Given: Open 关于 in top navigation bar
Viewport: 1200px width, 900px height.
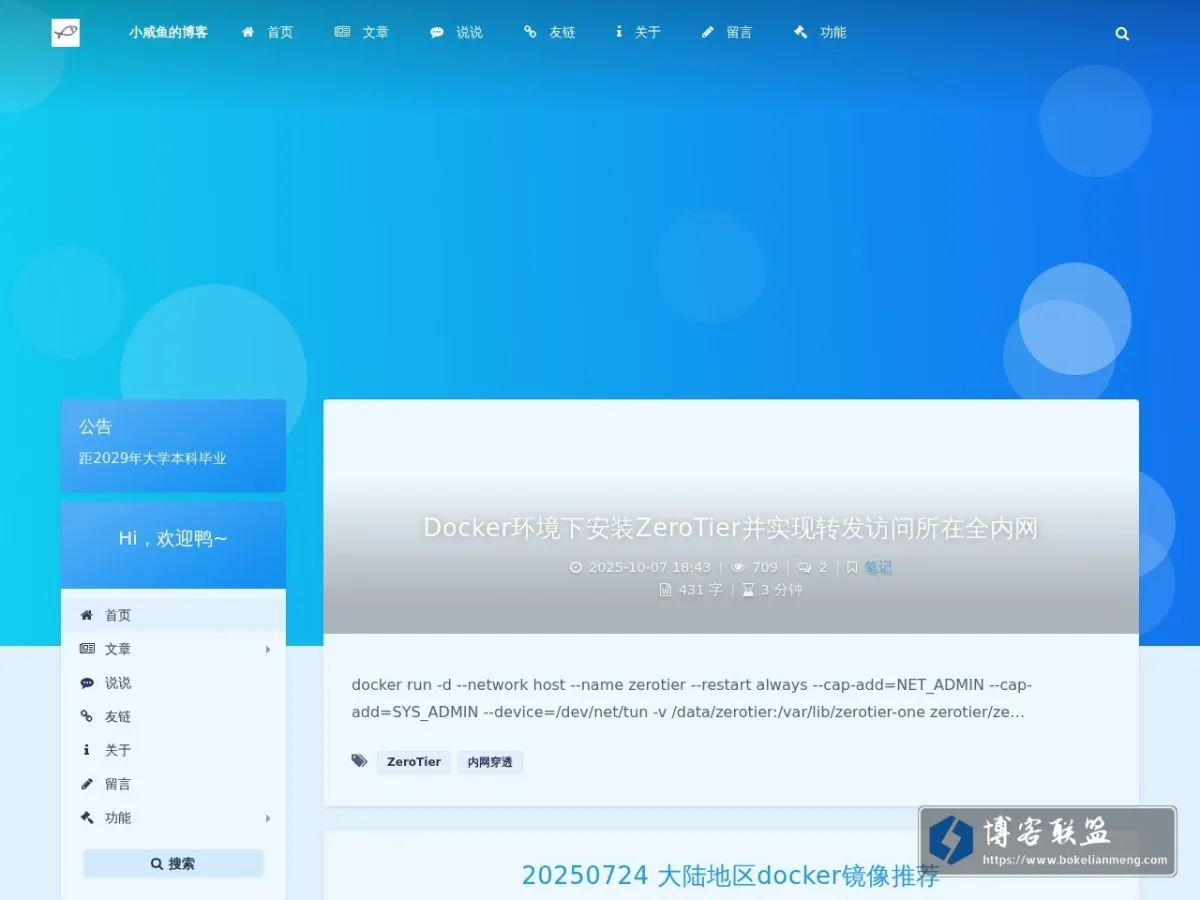Looking at the screenshot, I should pyautogui.click(x=648, y=32).
